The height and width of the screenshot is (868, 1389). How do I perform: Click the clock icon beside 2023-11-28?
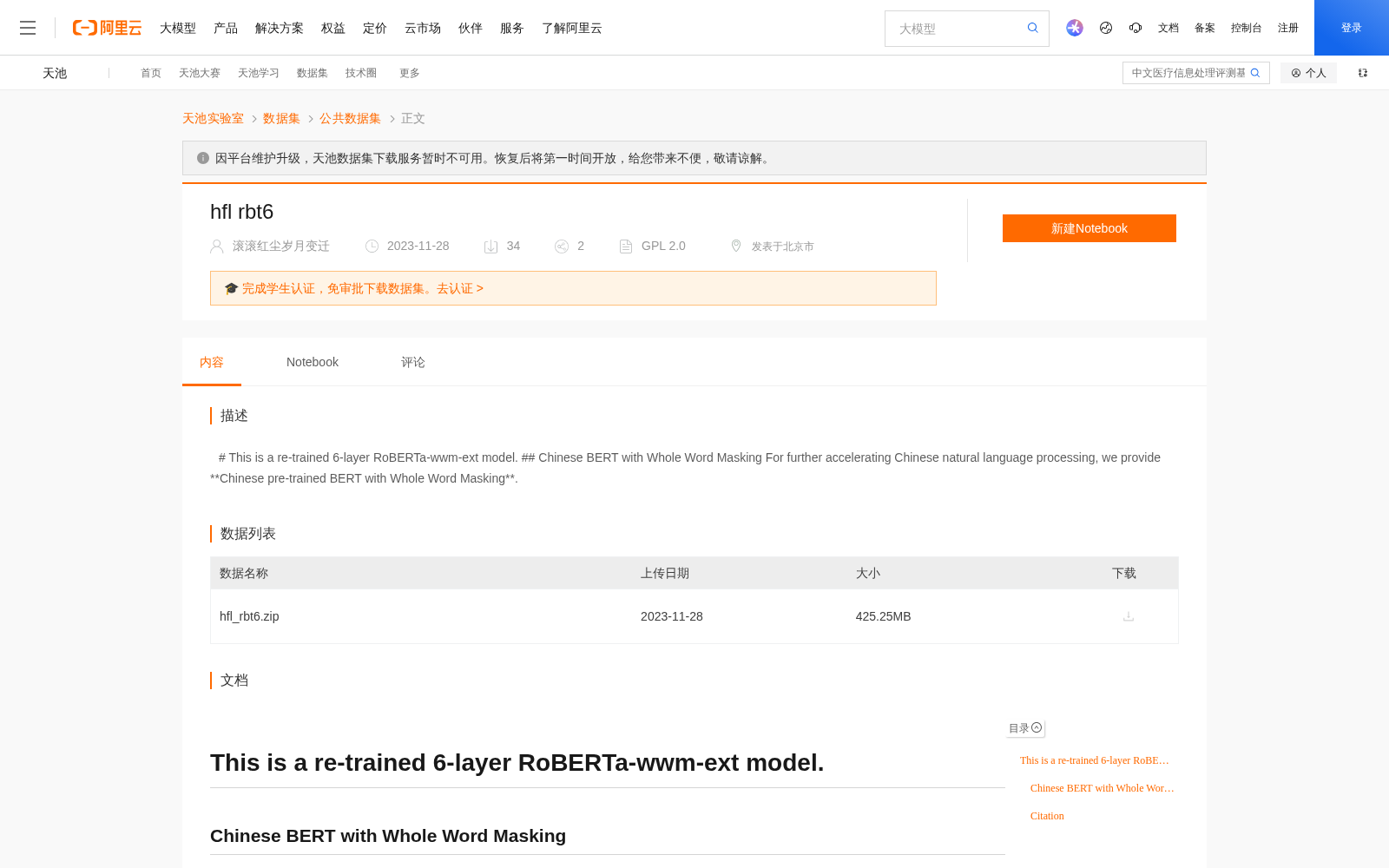[372, 247]
